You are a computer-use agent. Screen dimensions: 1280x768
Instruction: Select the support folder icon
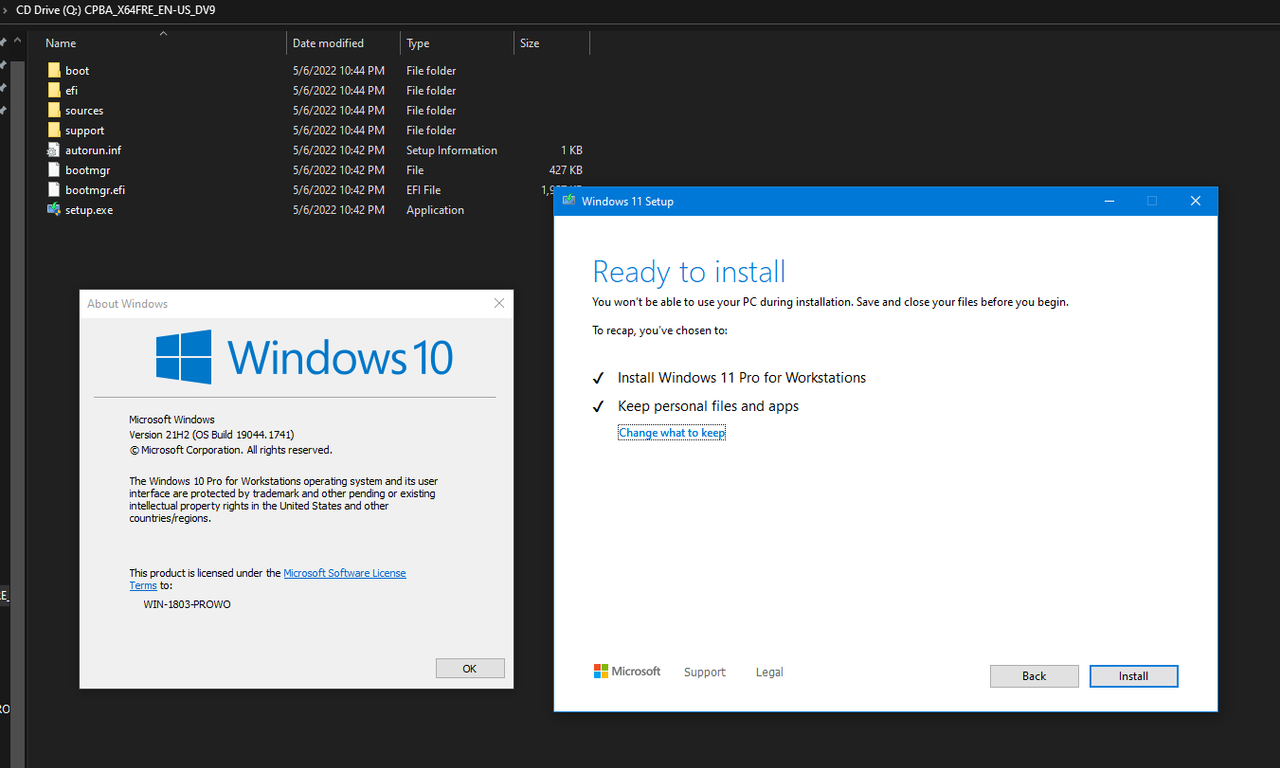54,130
